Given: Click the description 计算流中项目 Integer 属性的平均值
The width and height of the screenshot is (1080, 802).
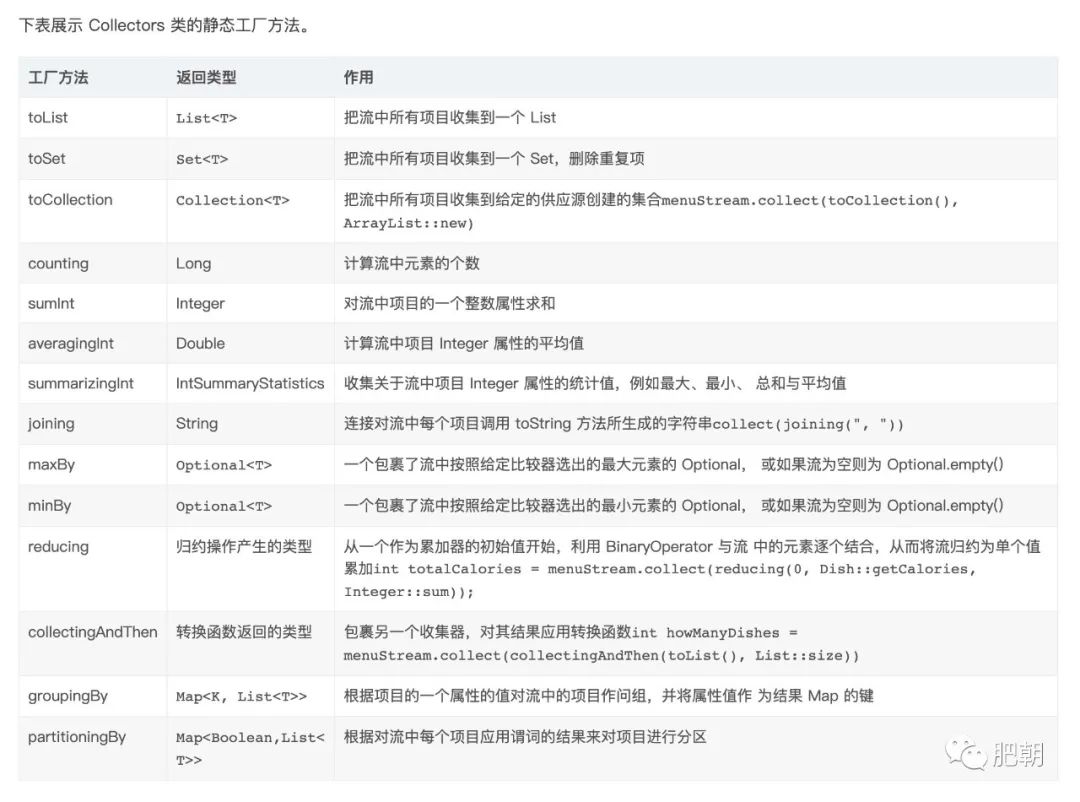Looking at the screenshot, I should coord(464,343).
